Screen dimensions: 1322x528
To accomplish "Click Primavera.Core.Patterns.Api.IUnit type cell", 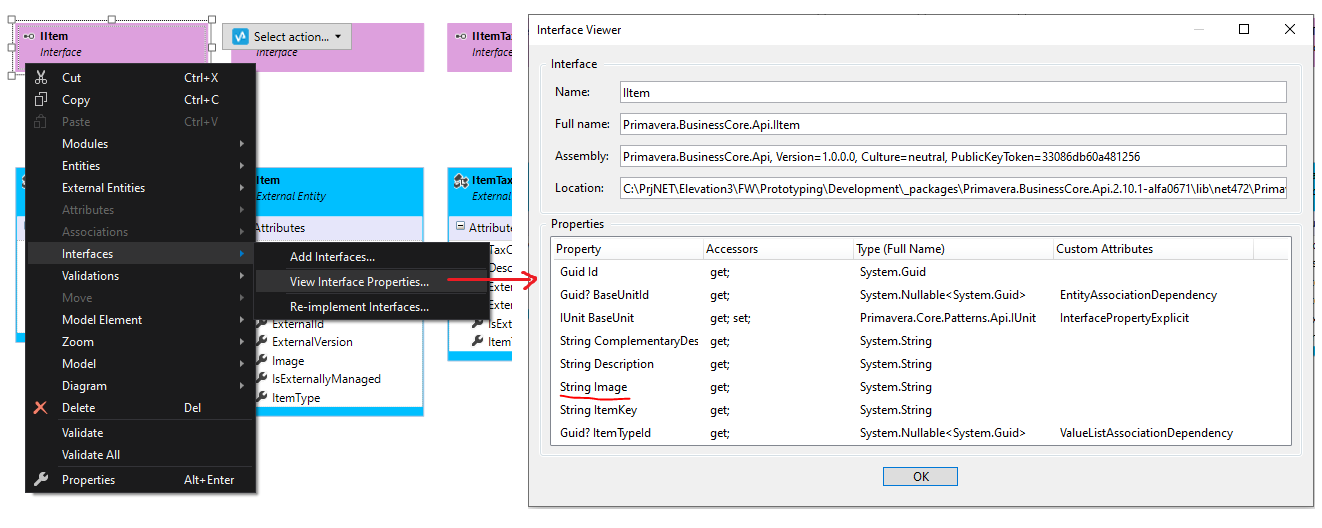I will [948, 318].
